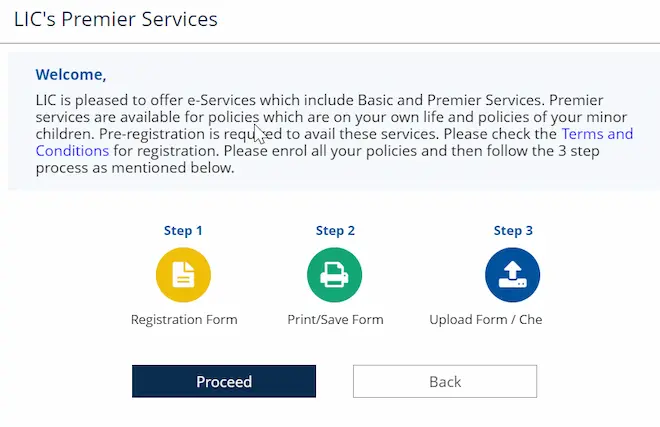This screenshot has width=660, height=427.
Task: Click the 'Upload Form / Che' caption text
Action: click(x=486, y=320)
